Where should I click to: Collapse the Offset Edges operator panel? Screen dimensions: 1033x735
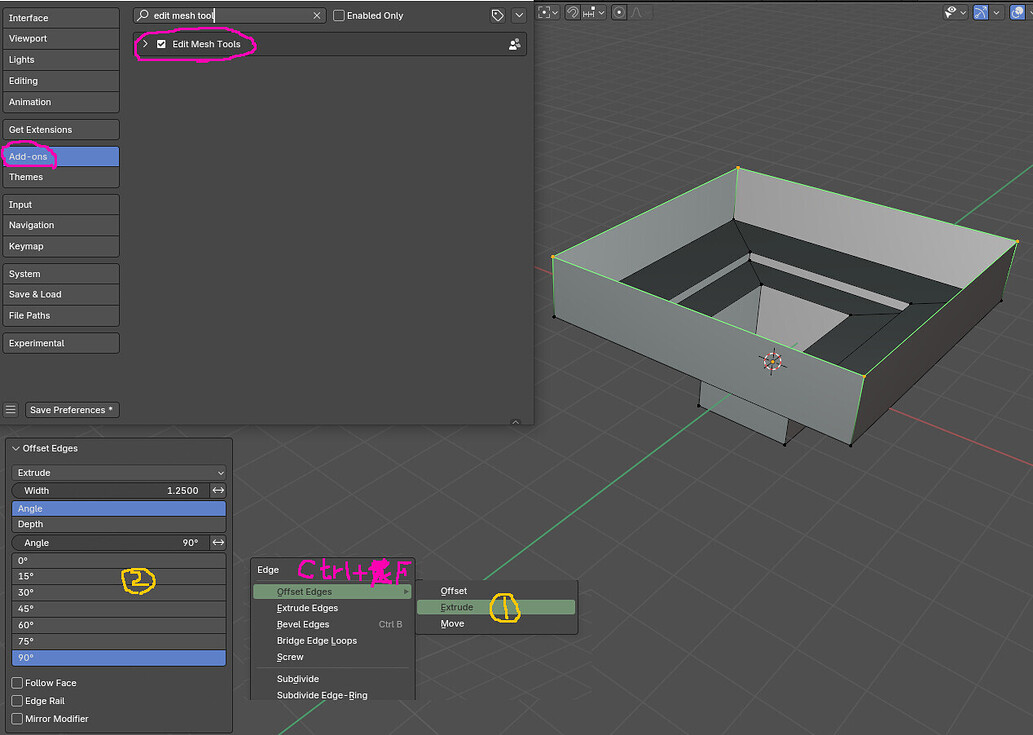point(16,449)
